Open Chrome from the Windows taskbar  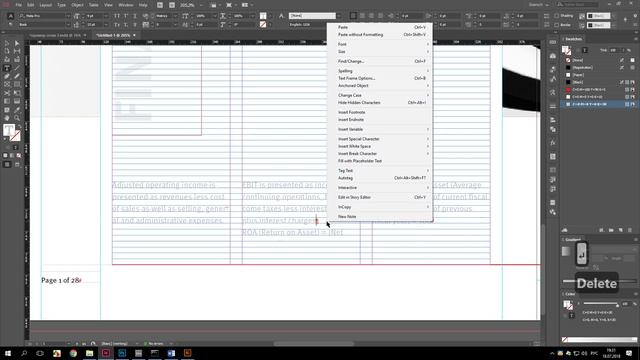tap(73, 353)
